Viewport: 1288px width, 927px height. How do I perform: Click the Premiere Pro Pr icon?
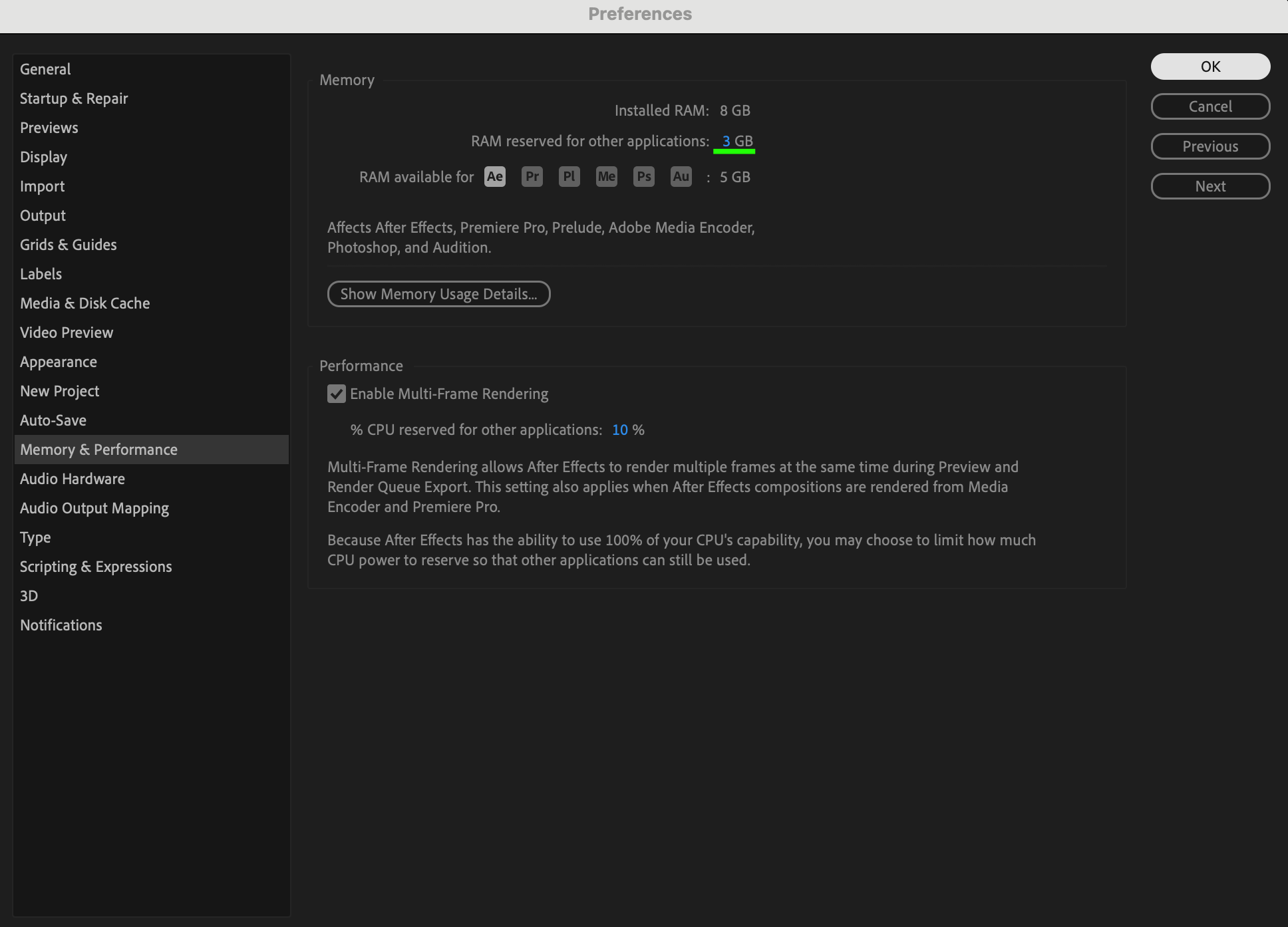pos(532,177)
